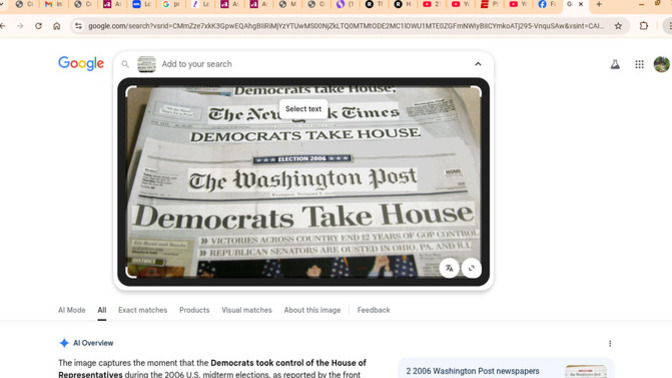Translate the text in the image
This screenshot has height=378, width=672.
[x=449, y=268]
